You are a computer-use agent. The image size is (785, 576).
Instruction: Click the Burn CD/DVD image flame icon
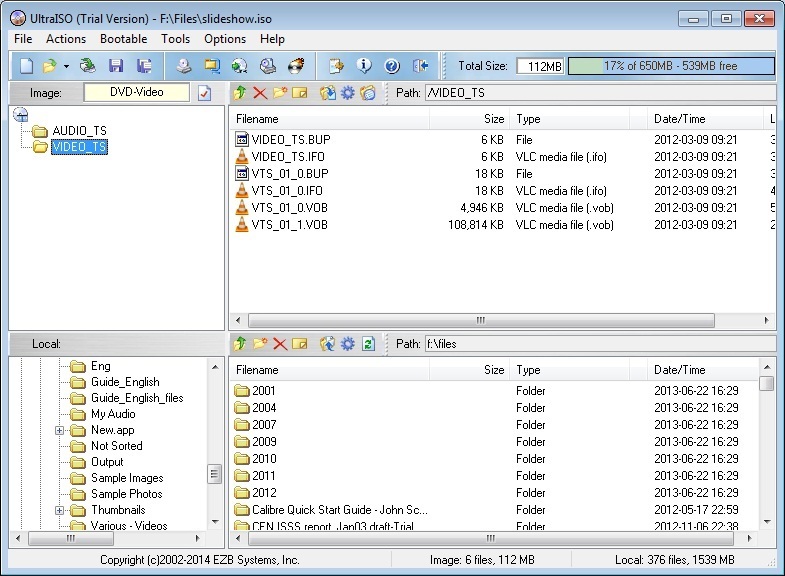pyautogui.click(x=296, y=66)
